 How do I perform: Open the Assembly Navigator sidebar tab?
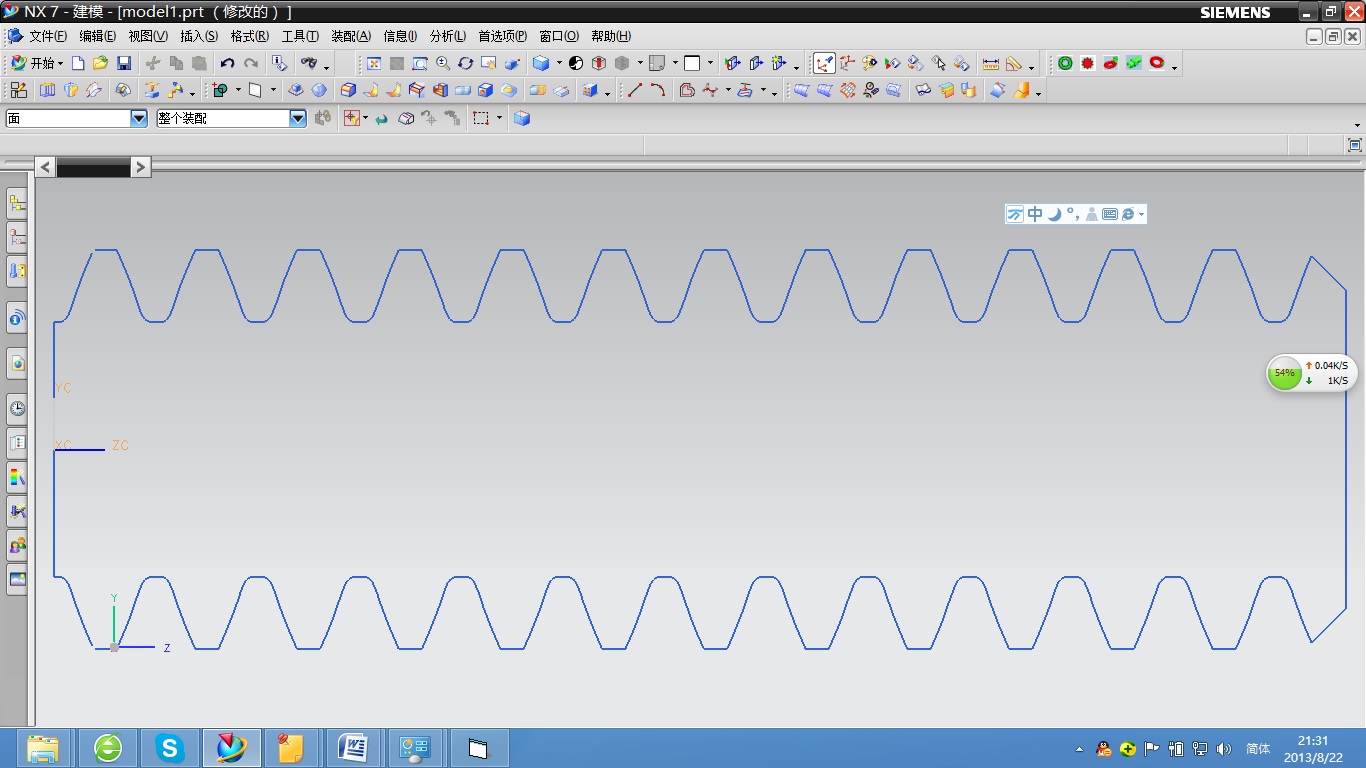point(17,205)
